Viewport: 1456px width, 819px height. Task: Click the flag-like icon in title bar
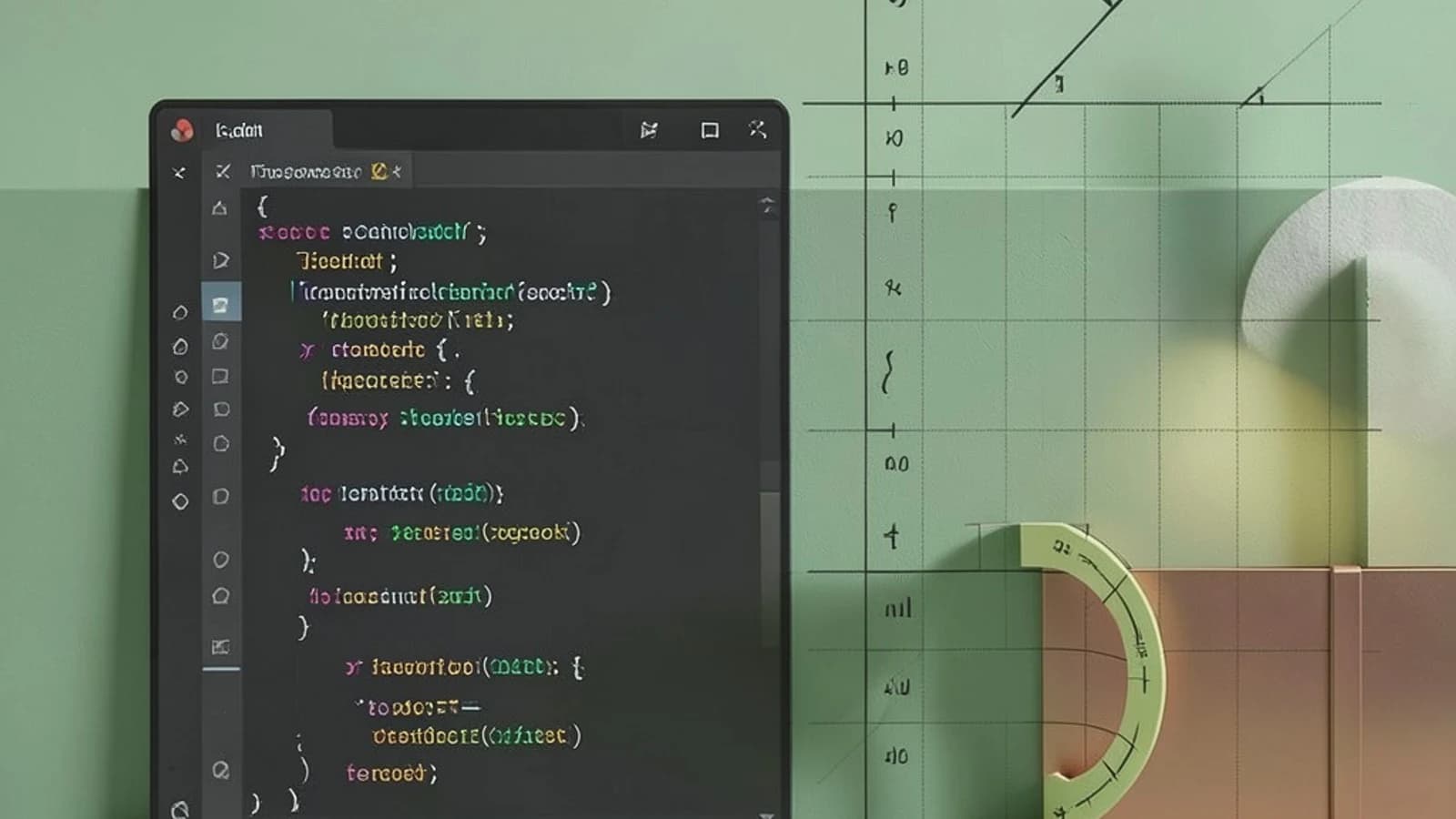(649, 130)
